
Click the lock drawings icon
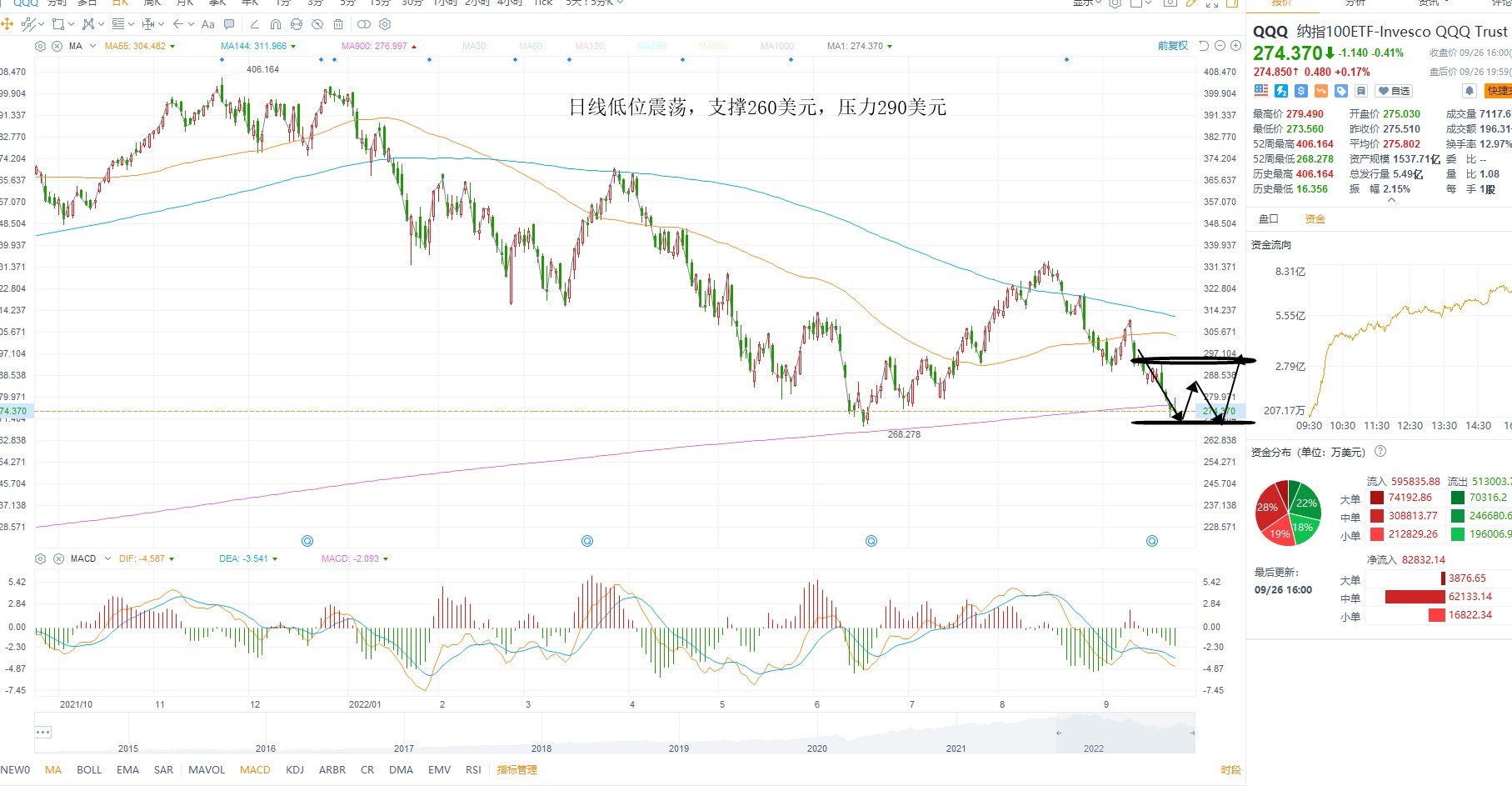(x=297, y=24)
